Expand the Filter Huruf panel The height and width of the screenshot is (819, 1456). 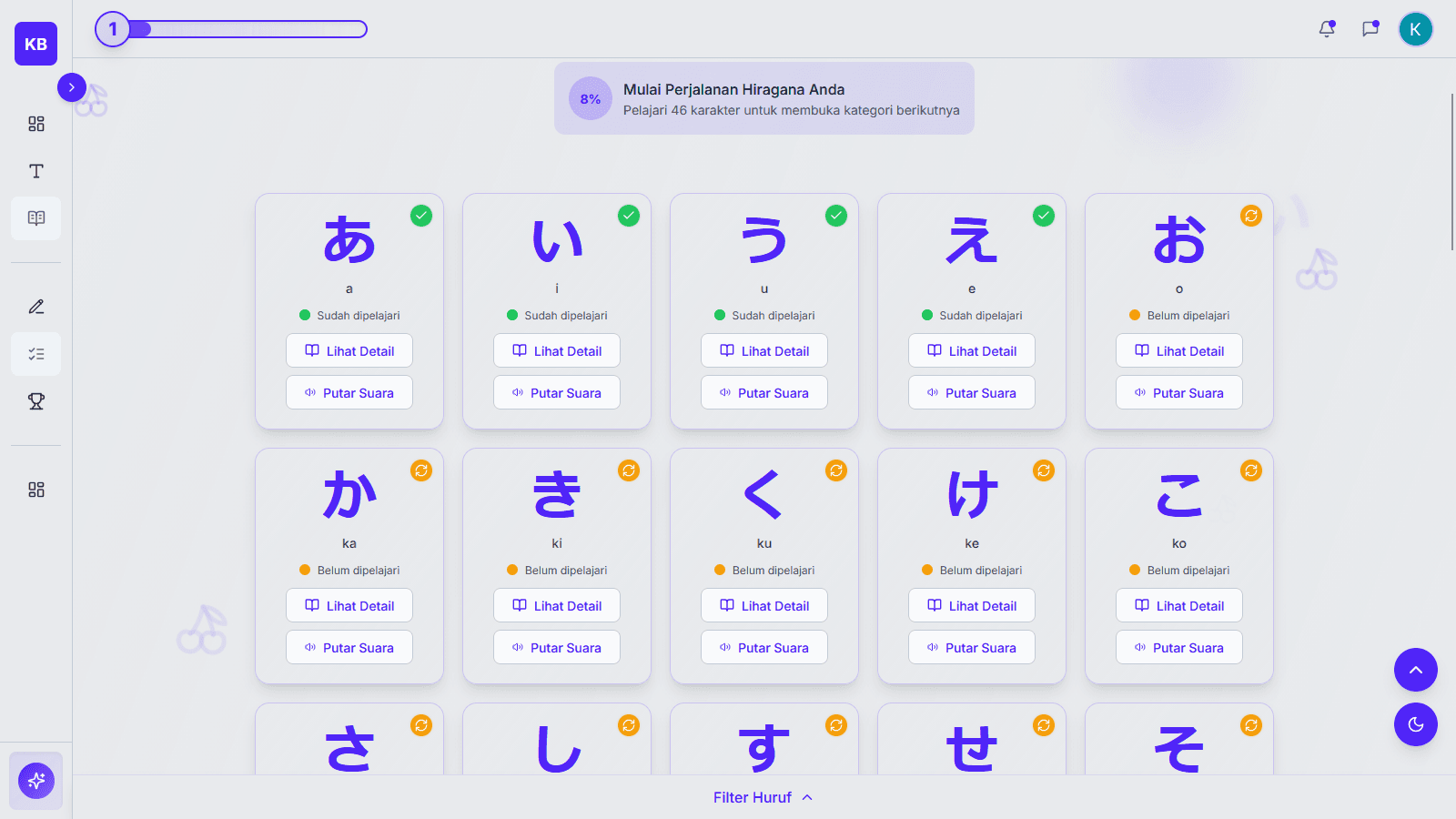point(763,797)
